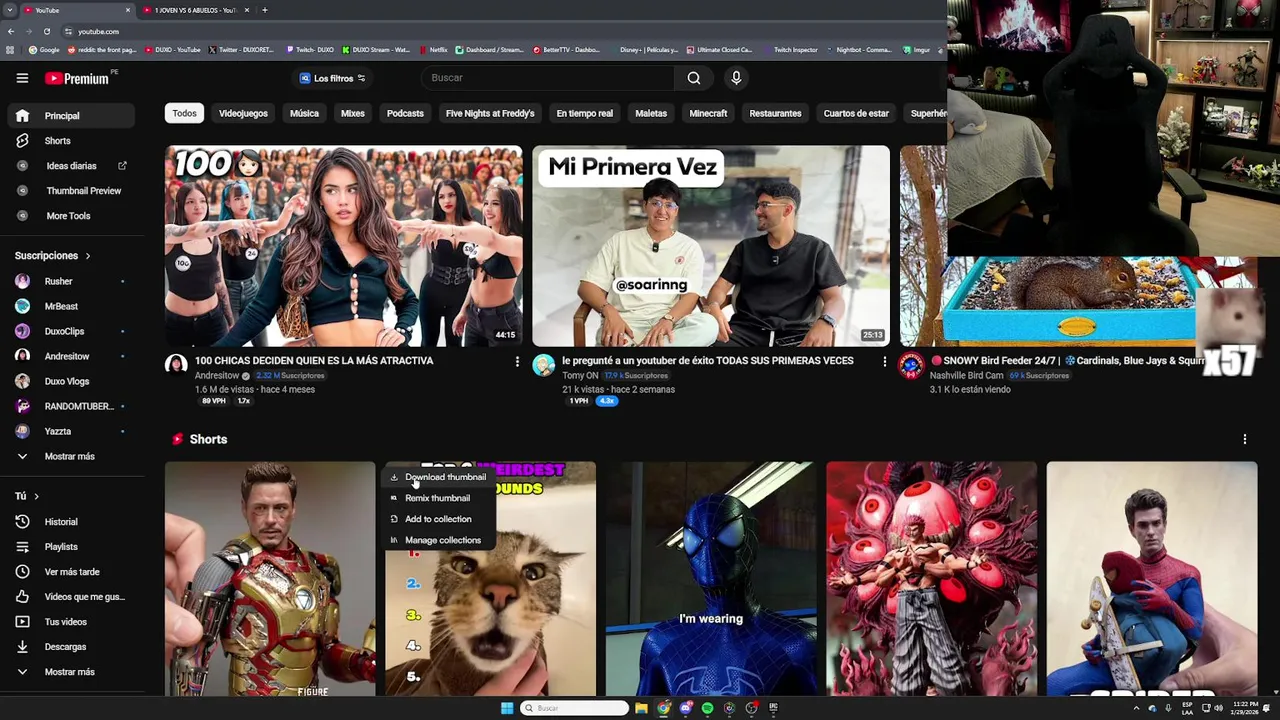
Task: Expand the Suscripciones section chevron
Action: (x=87, y=256)
